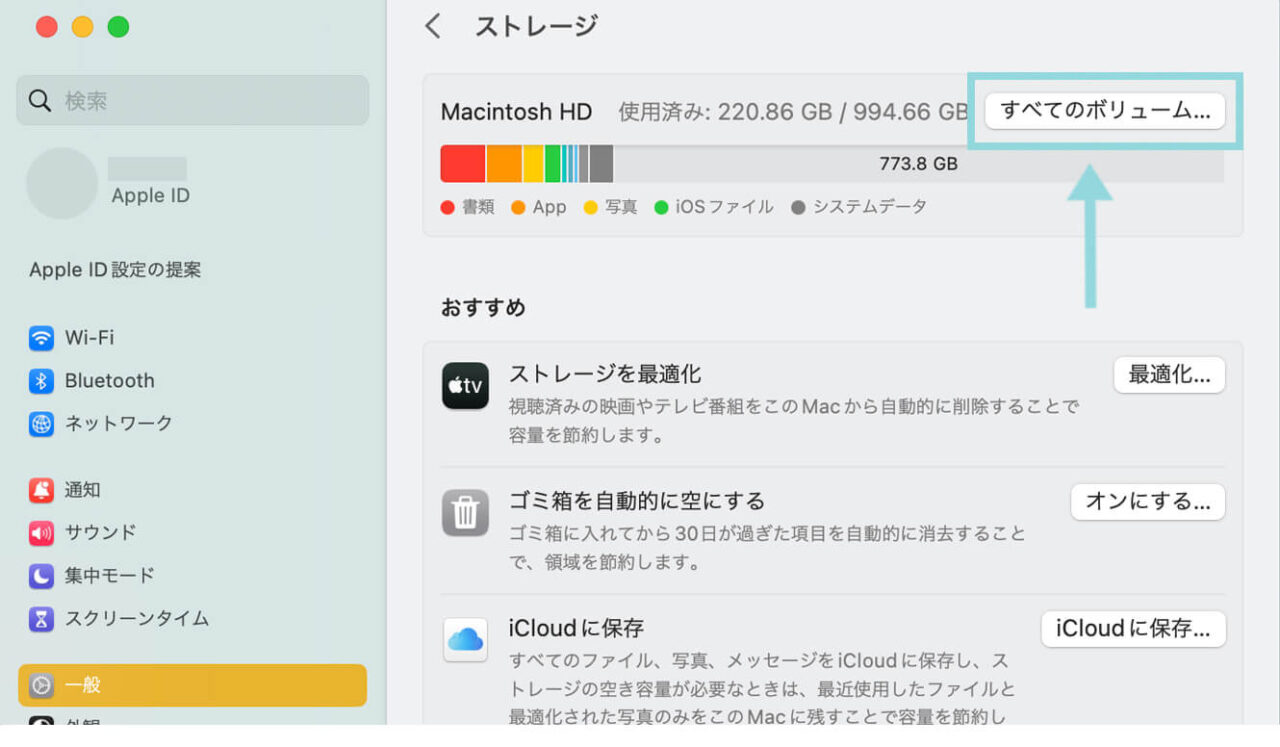Click the 773.8 GB free space area
This screenshot has width=1280, height=747.
coord(918,163)
